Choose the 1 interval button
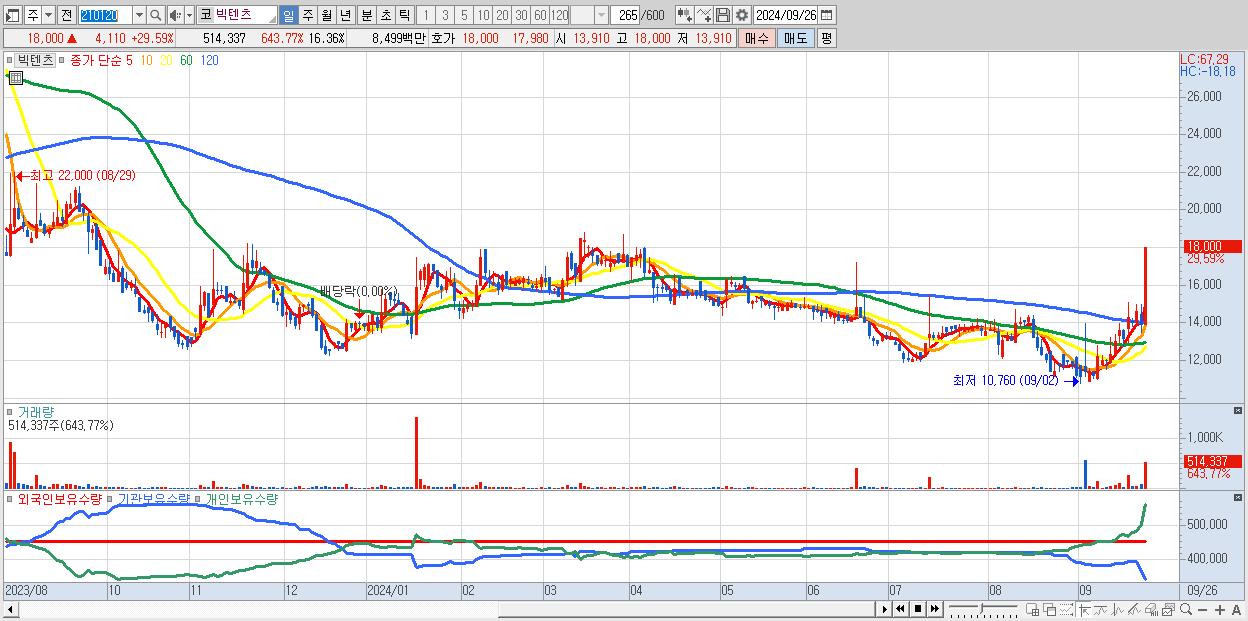The width and height of the screenshot is (1248, 621). click(x=425, y=15)
